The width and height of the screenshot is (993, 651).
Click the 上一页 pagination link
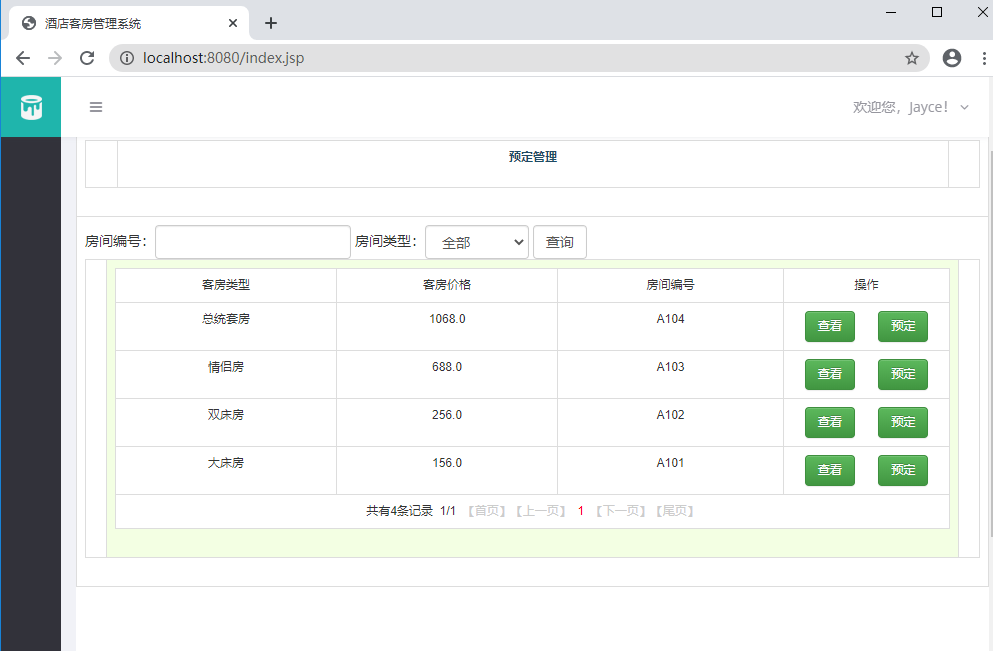coord(540,511)
